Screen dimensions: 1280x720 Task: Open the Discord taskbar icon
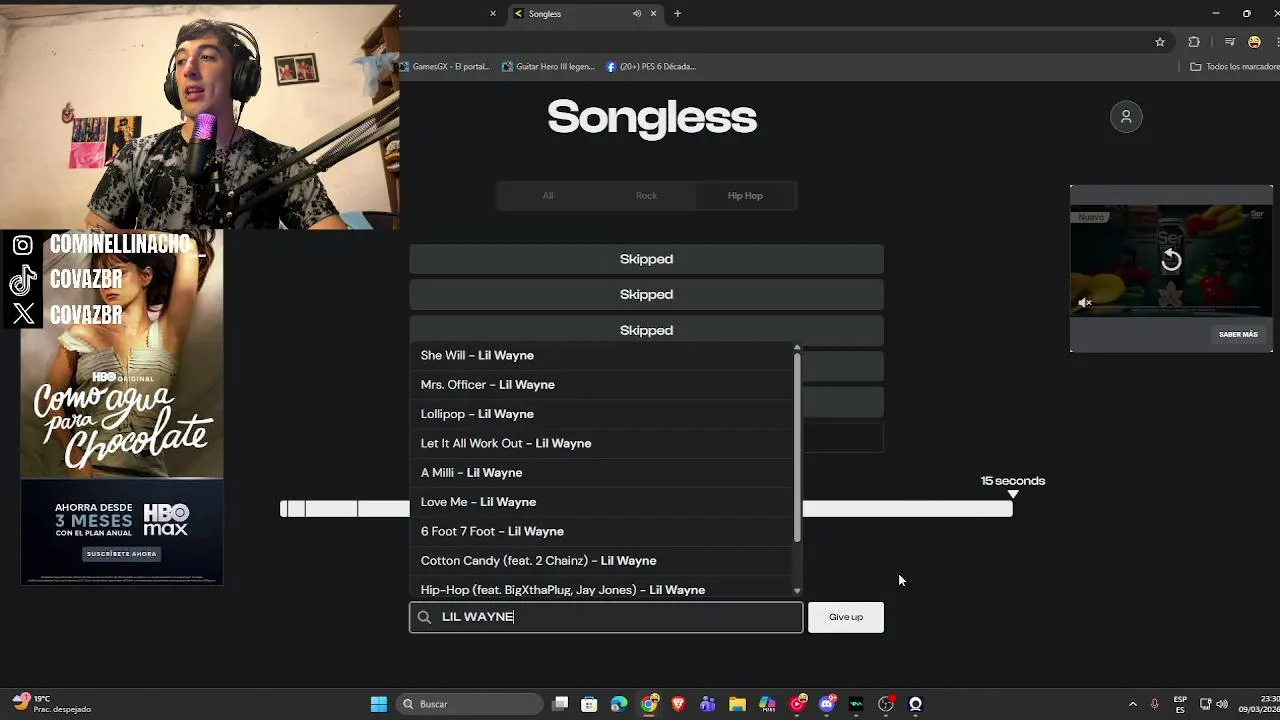coord(827,704)
